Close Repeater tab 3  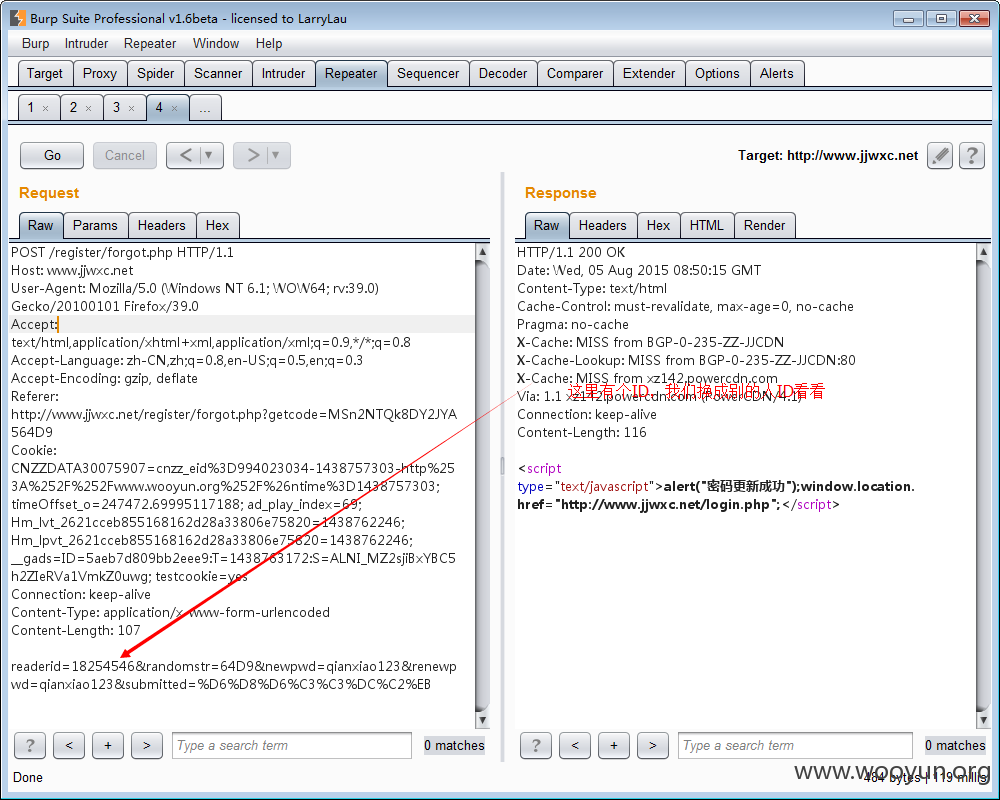click(131, 108)
